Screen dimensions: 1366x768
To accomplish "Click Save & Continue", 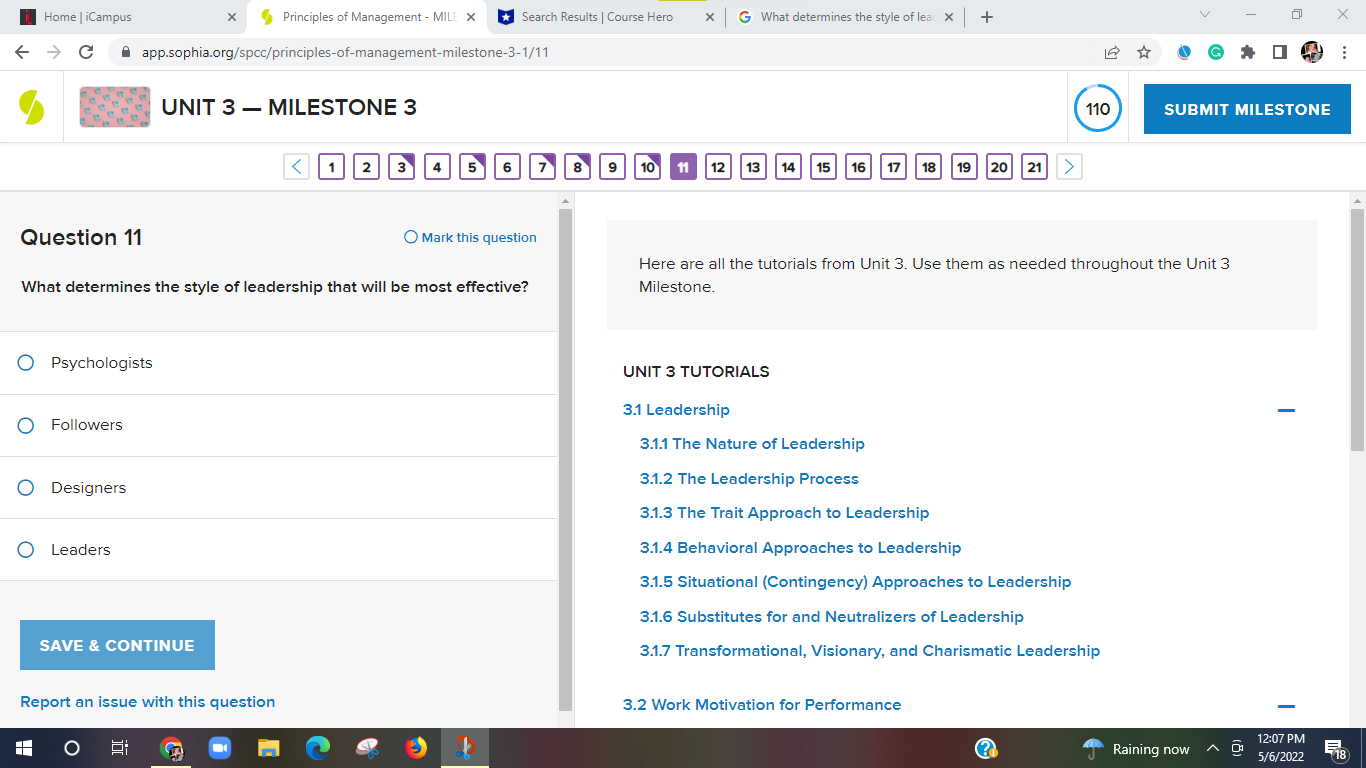I will (117, 645).
